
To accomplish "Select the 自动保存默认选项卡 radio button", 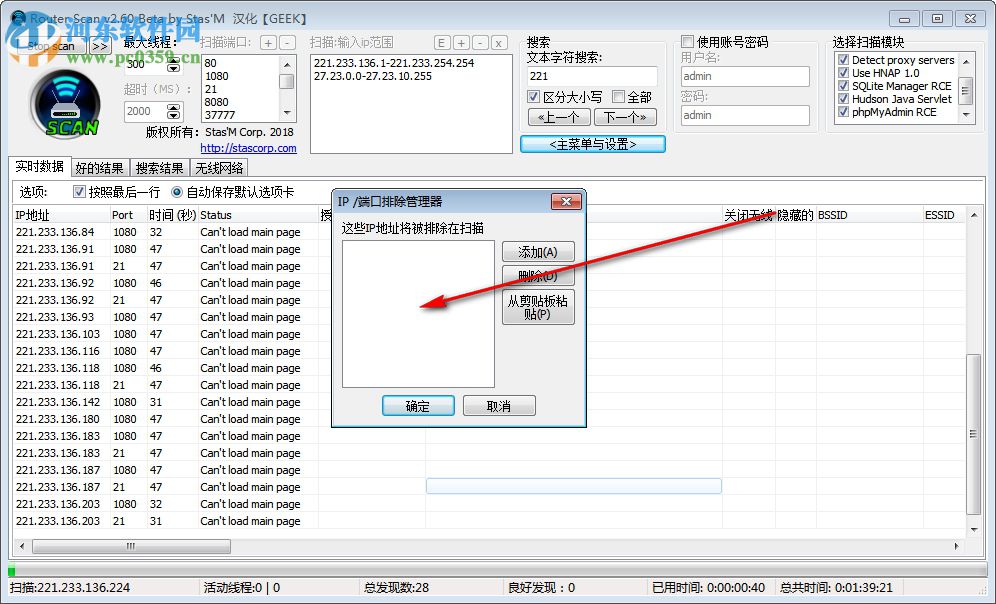I will tap(176, 193).
